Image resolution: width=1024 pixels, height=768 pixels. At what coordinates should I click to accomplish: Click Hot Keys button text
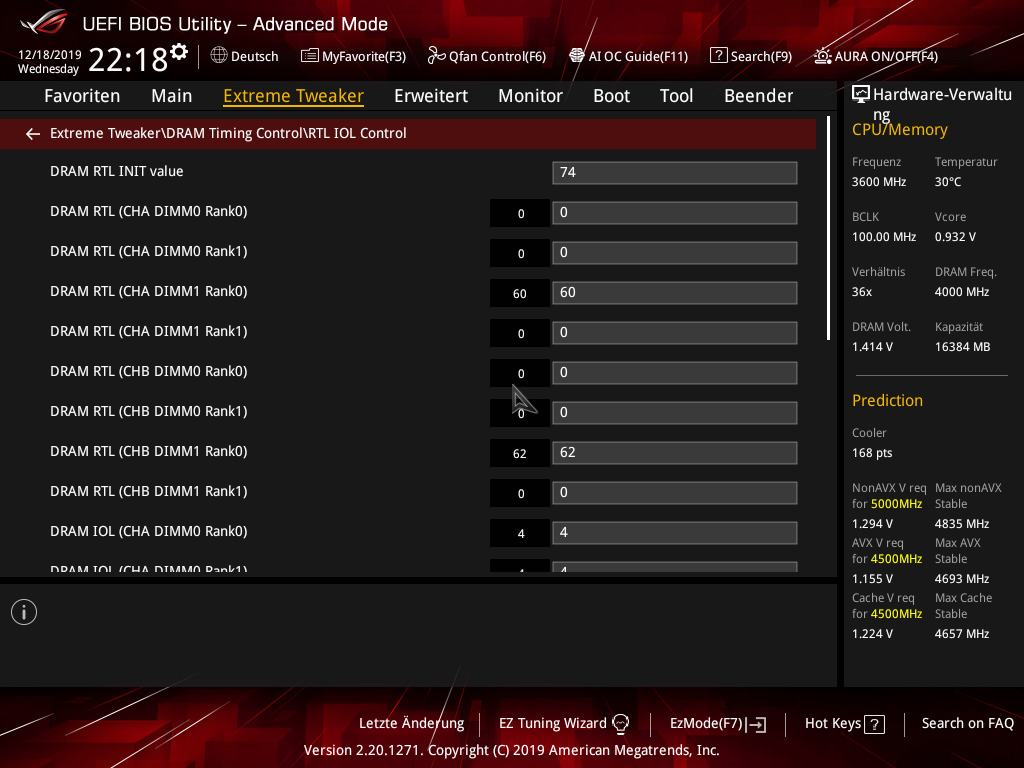tap(833, 724)
